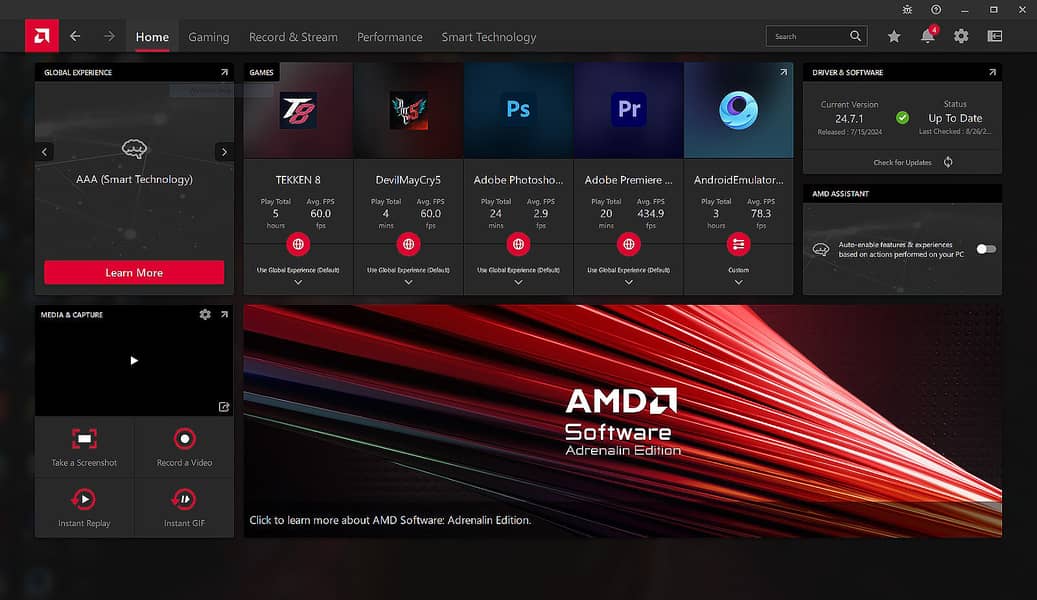Click AndroidEmulator average FPS 78.3
This screenshot has height=600, width=1037.
(761, 214)
